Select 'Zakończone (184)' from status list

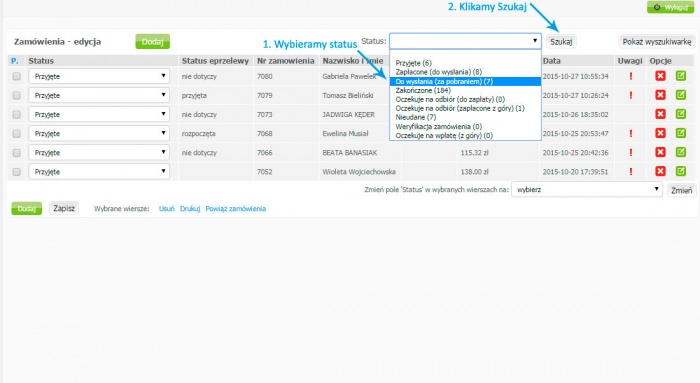423,90
